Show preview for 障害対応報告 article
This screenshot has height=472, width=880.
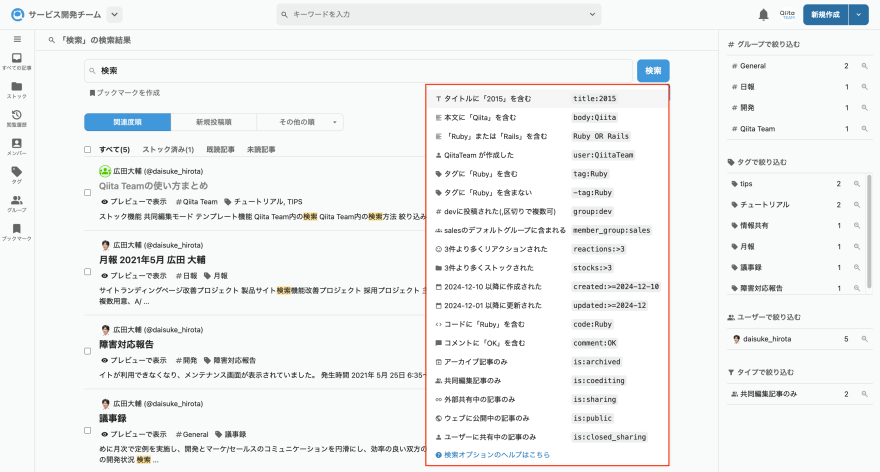[x=134, y=360]
